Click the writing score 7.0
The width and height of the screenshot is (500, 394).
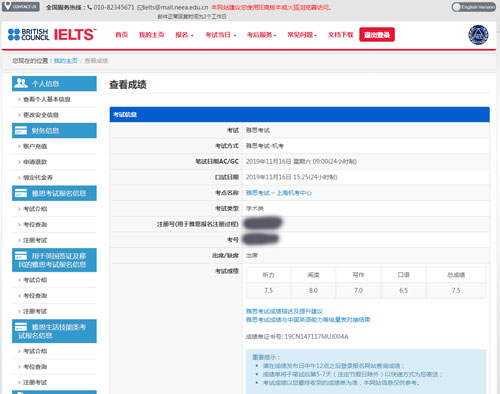[358, 290]
